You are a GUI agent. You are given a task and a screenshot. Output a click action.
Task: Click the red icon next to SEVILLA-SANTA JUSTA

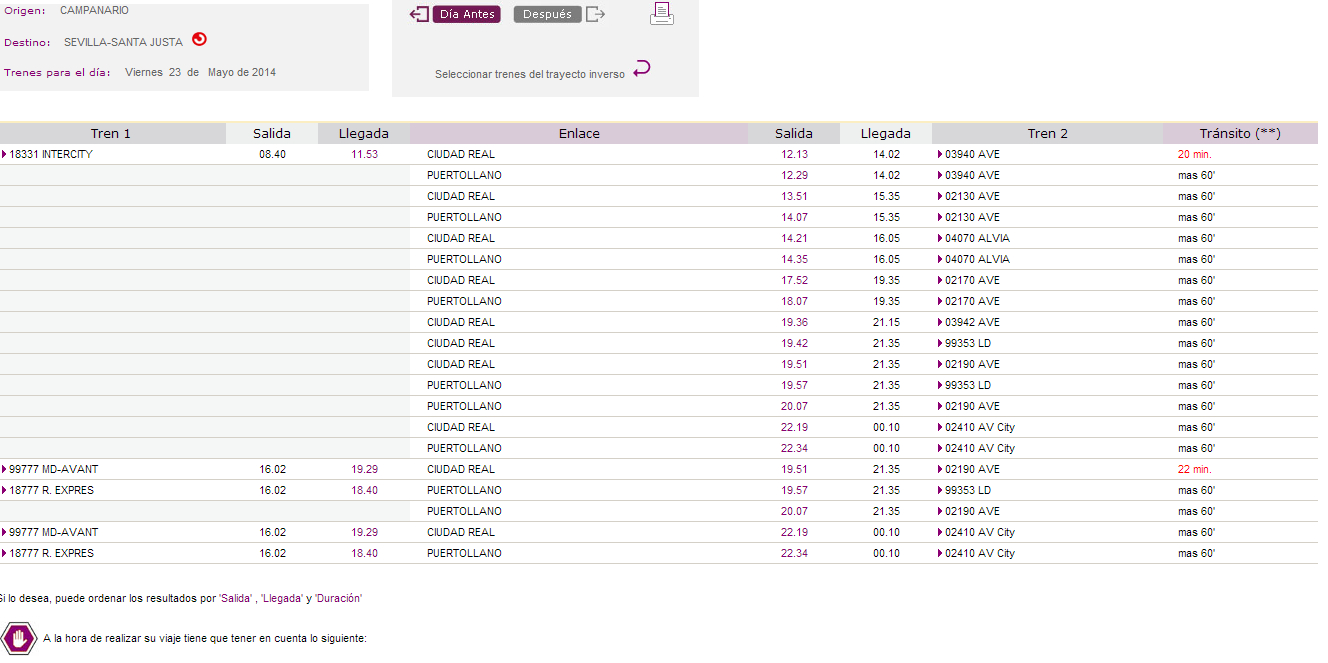(x=199, y=40)
